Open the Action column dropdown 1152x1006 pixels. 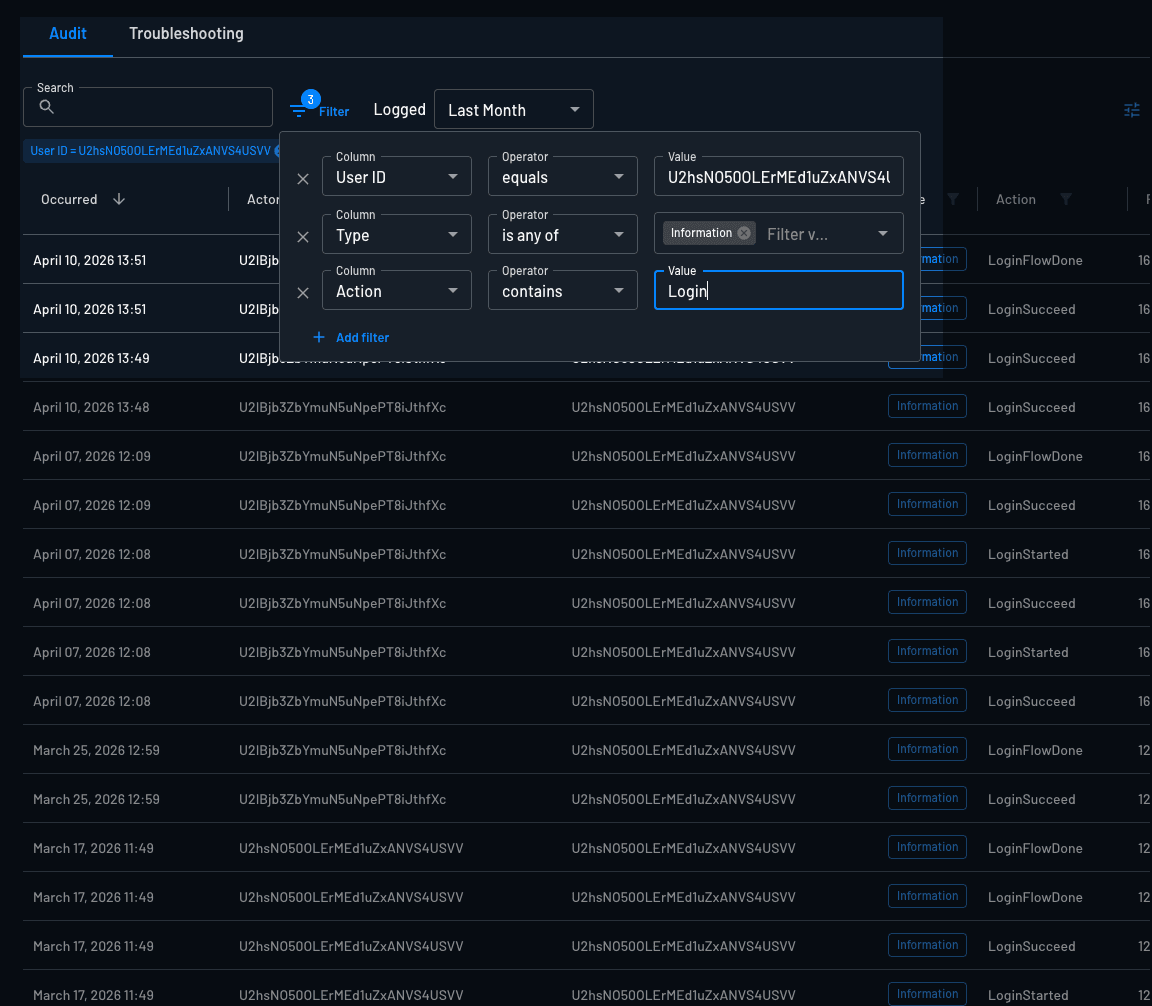pos(397,290)
